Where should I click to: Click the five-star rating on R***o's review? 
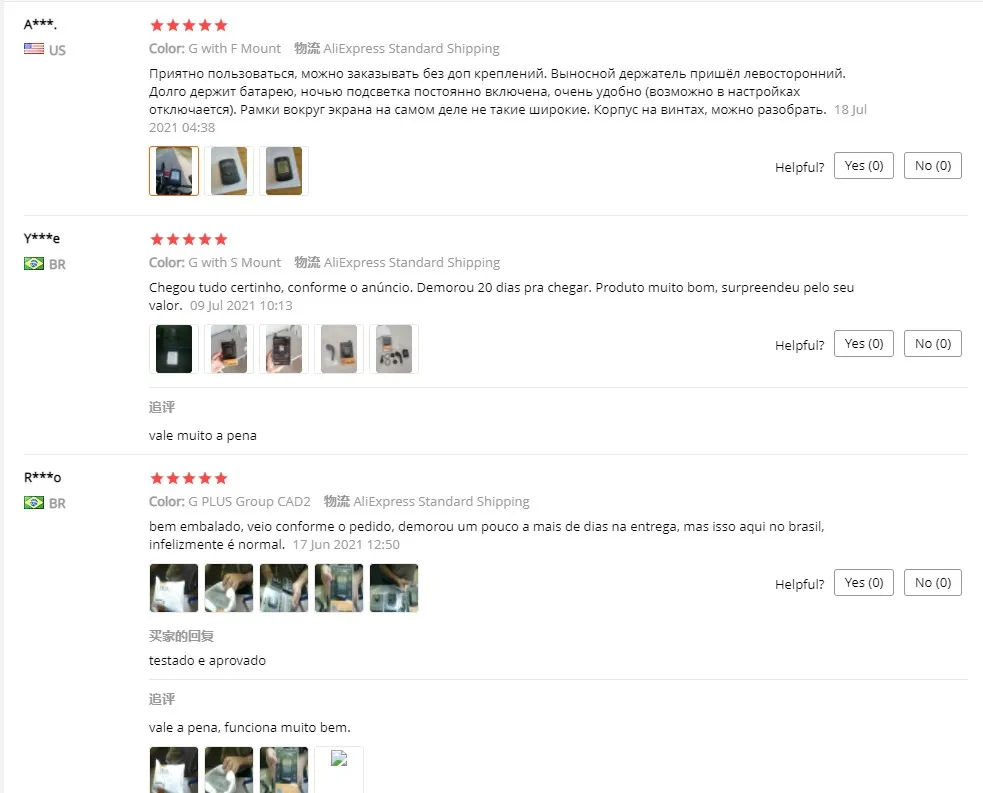[x=189, y=478]
